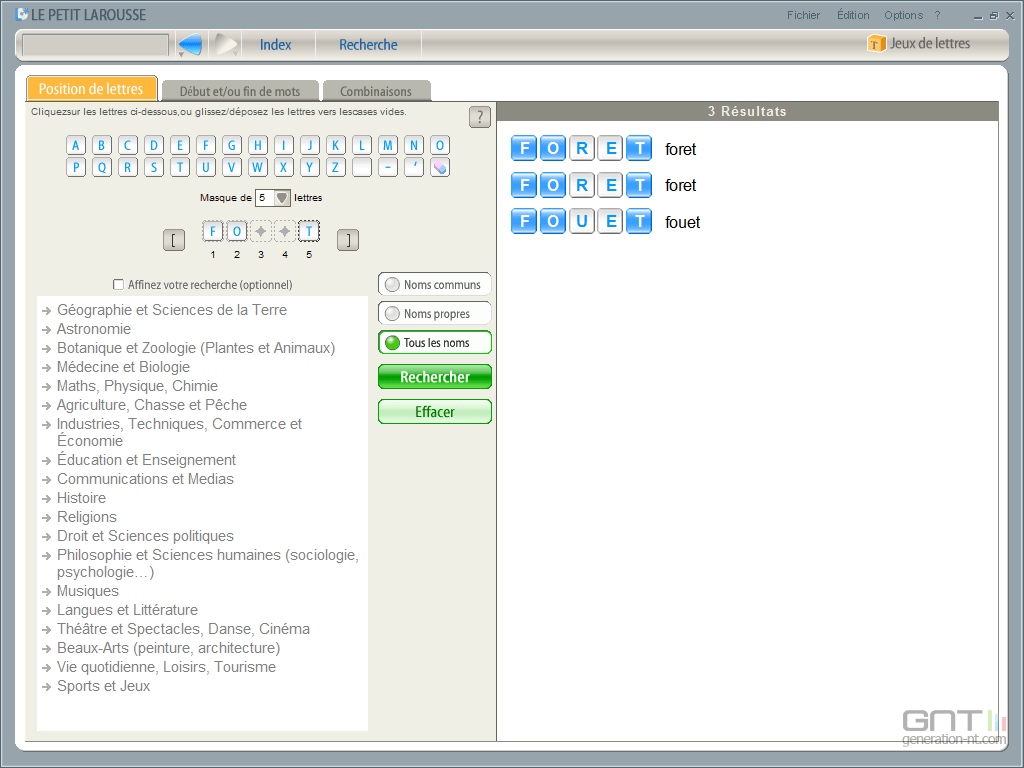This screenshot has width=1024, height=768.
Task: Enable Affinez votre recherche checkbox
Action: click(118, 284)
